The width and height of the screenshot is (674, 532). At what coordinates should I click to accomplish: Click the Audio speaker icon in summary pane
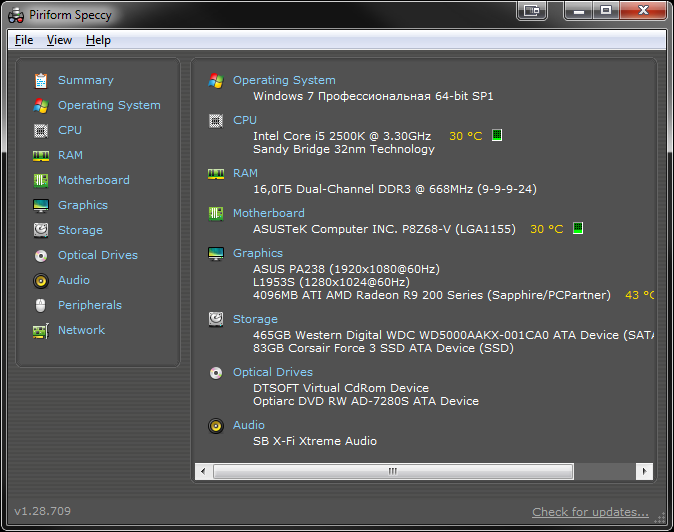(x=216, y=426)
